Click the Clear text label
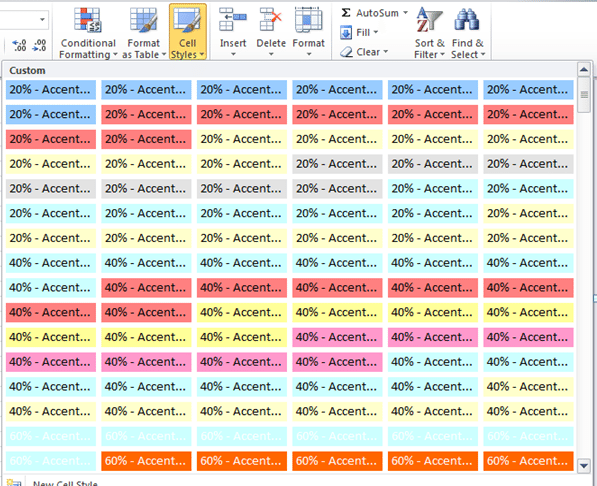597x486 pixels. pyautogui.click(x=368, y=52)
